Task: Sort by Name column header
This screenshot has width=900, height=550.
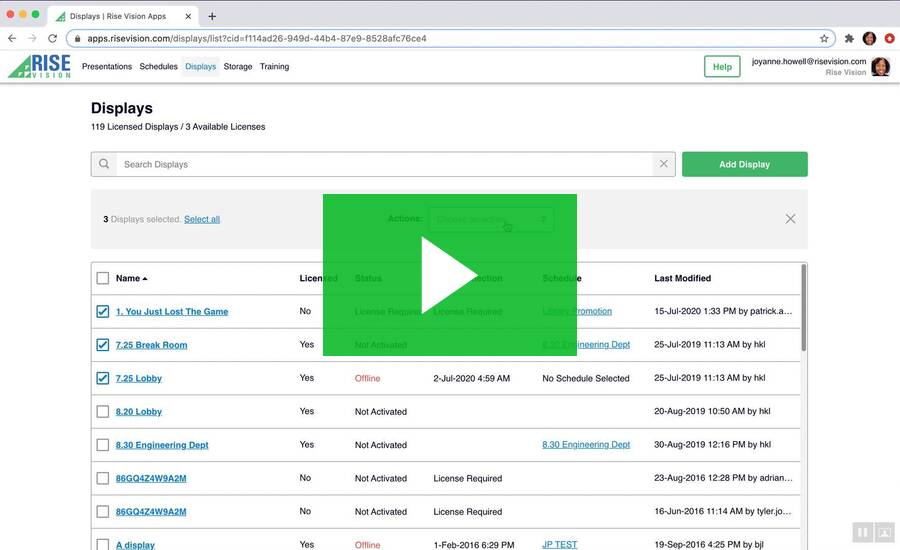Action: [131, 278]
